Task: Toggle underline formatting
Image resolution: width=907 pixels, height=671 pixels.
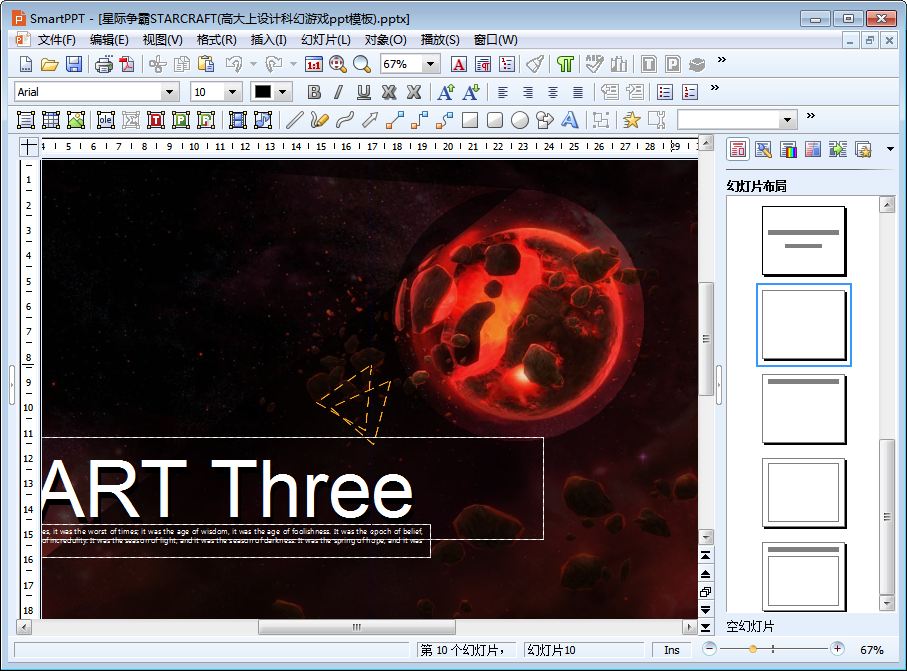Action: 363,92
